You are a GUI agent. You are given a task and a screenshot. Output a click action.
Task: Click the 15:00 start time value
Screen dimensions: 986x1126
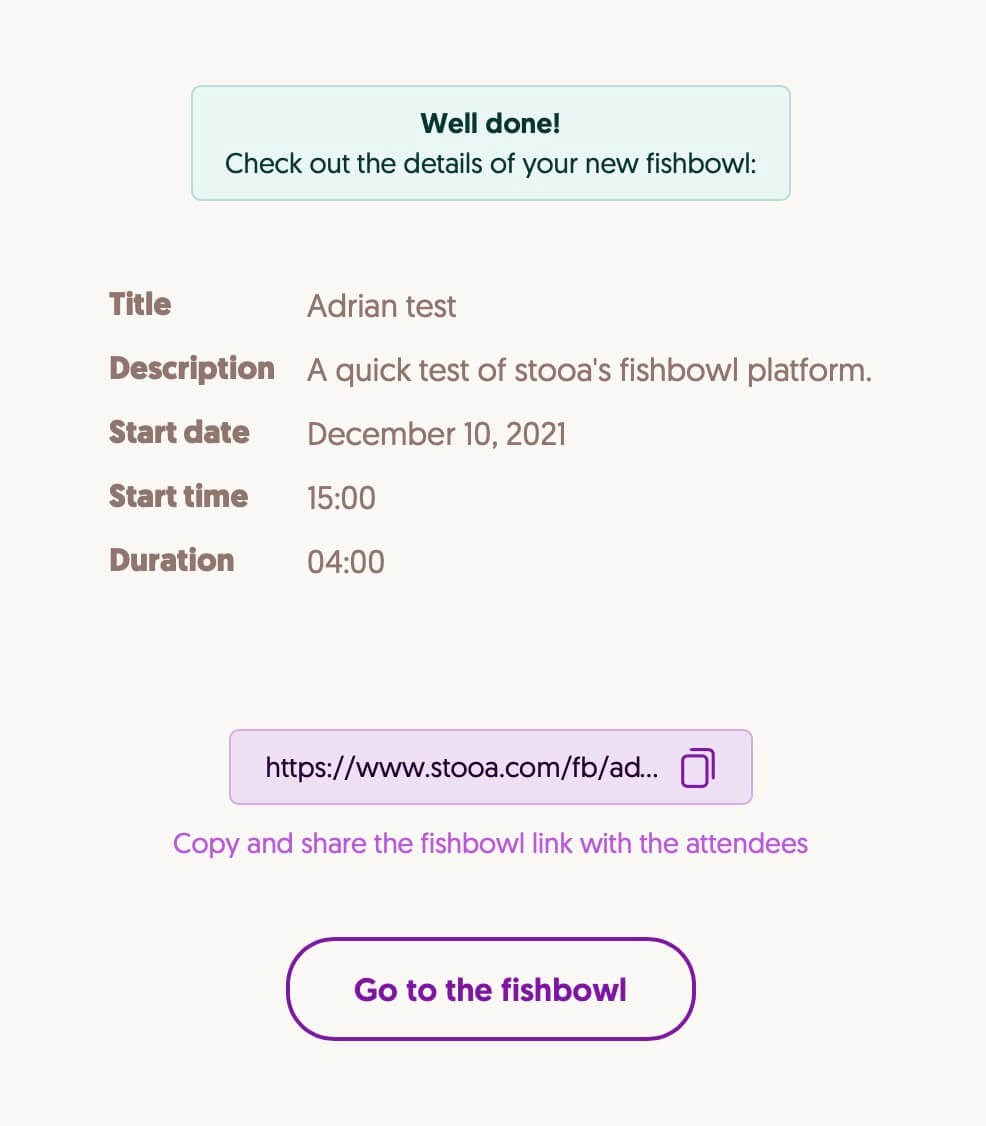pyautogui.click(x=341, y=498)
